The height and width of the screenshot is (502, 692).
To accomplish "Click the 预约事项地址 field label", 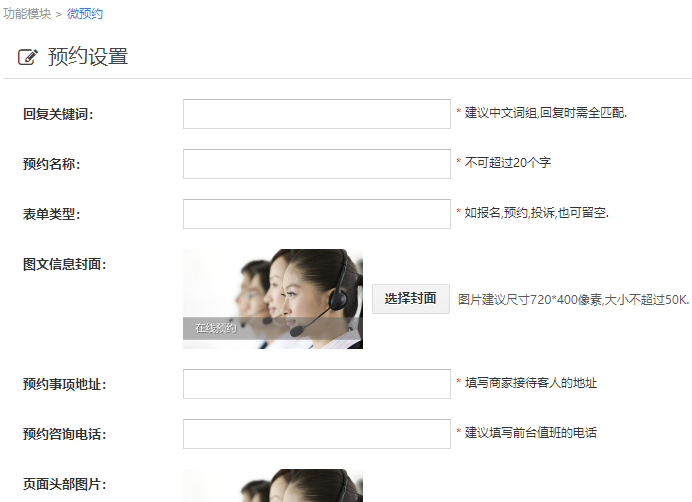I will [x=64, y=385].
